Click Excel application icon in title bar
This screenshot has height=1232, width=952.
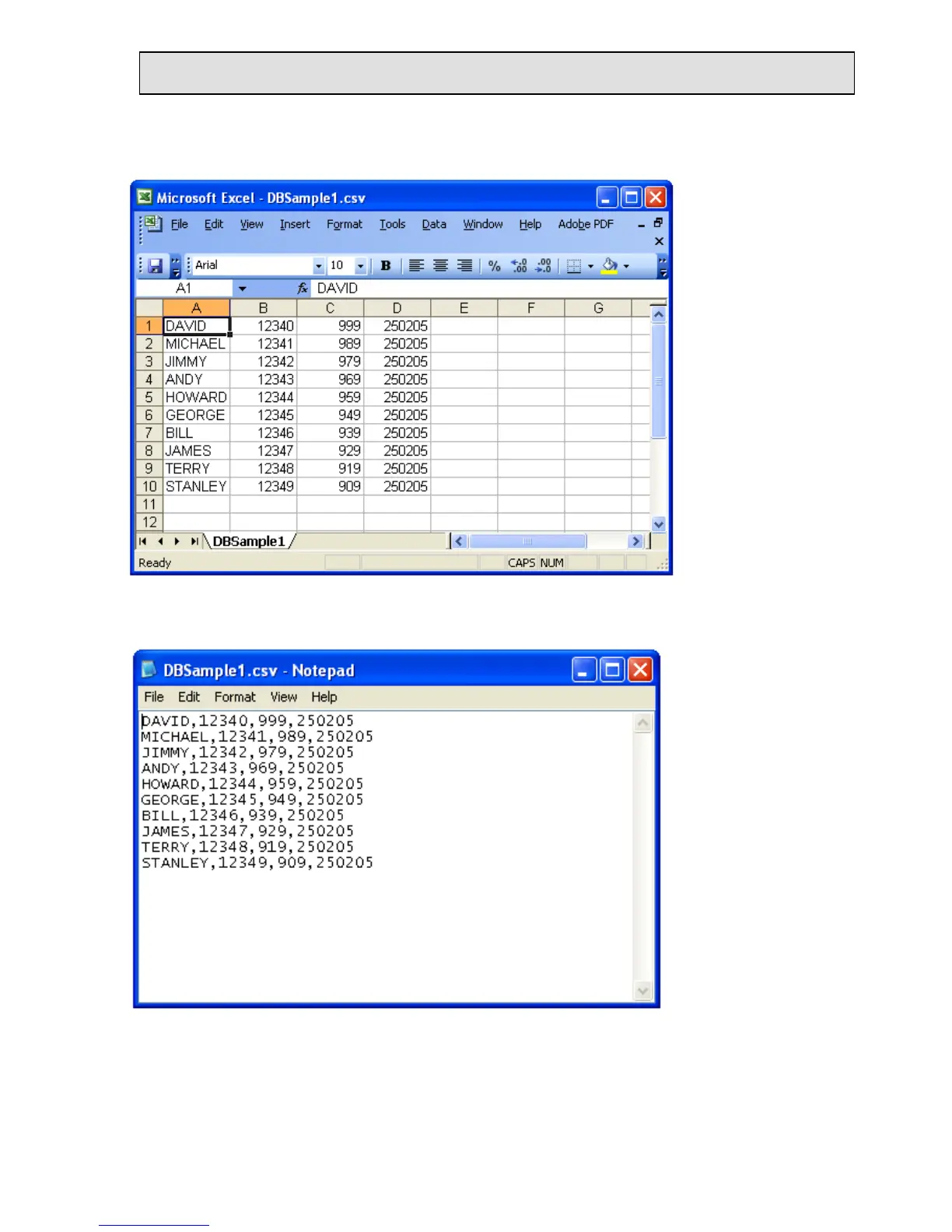coord(145,197)
